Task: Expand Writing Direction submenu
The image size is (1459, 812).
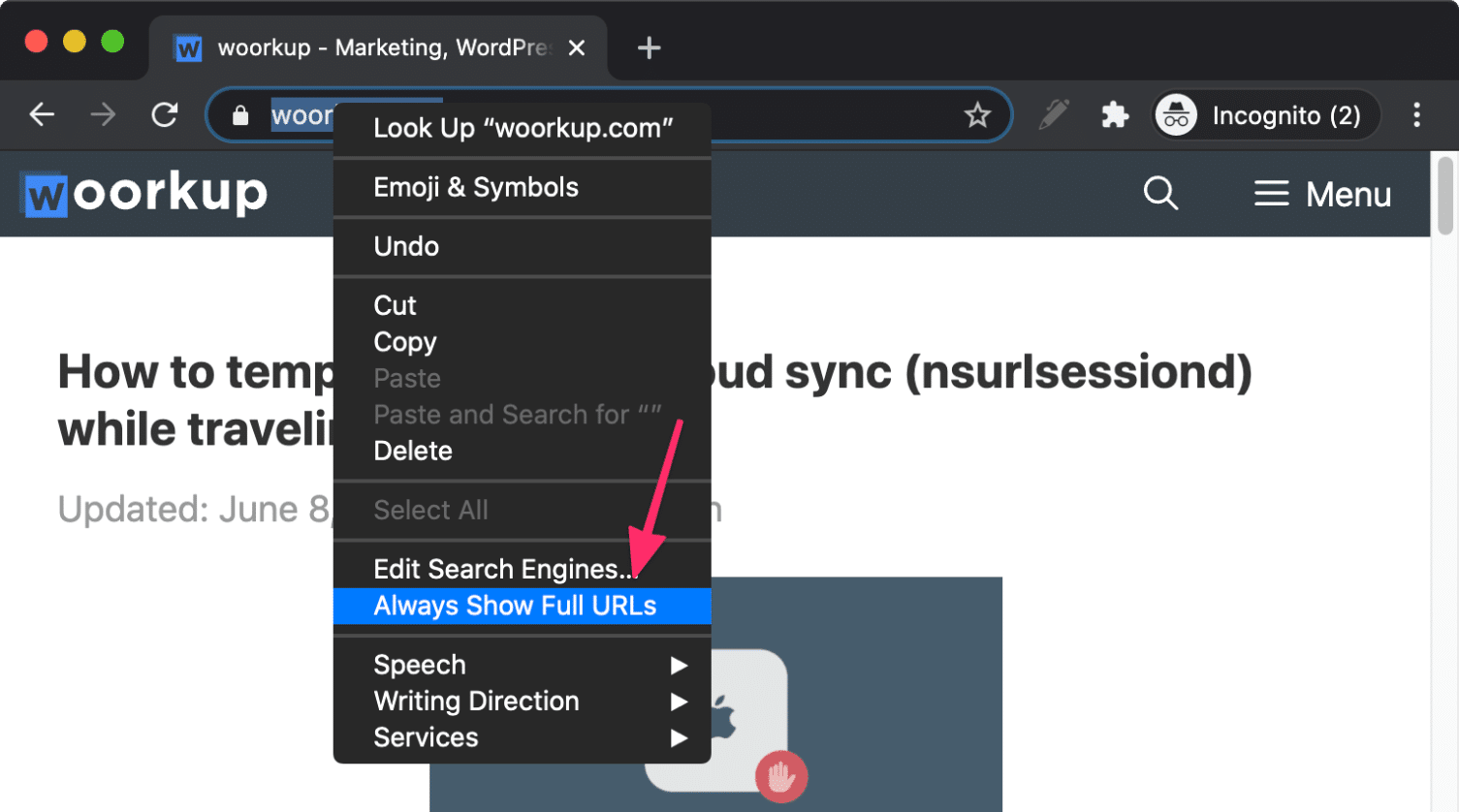Action: [523, 701]
